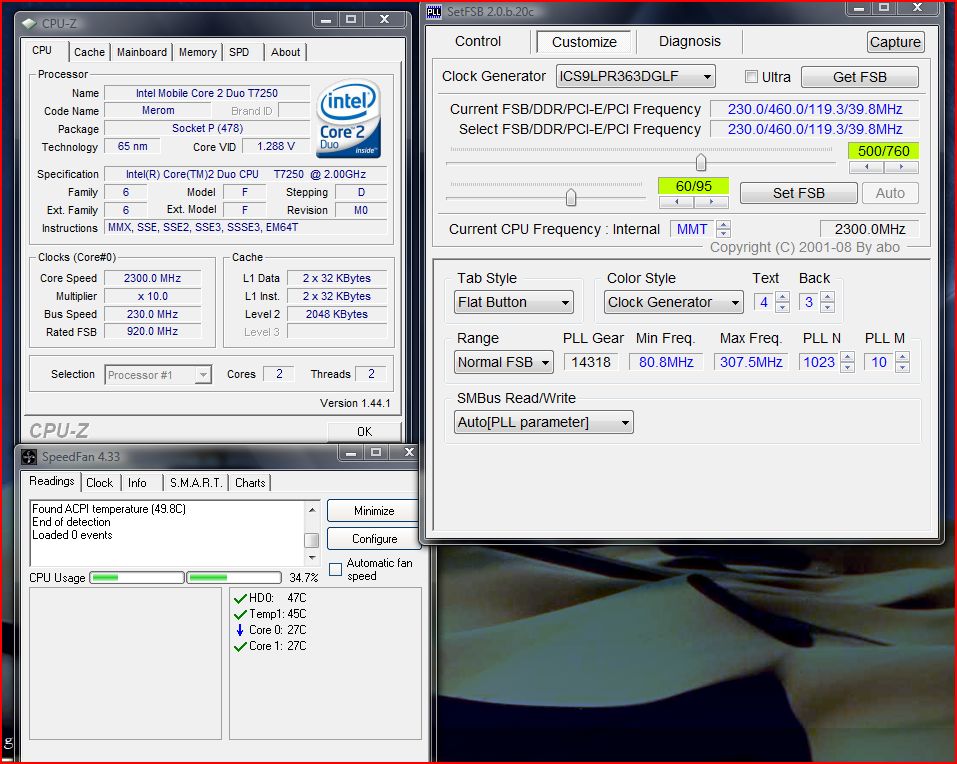Image resolution: width=957 pixels, height=764 pixels.
Task: Click the SpeedFan log scroll-down arrow
Action: tap(311, 558)
